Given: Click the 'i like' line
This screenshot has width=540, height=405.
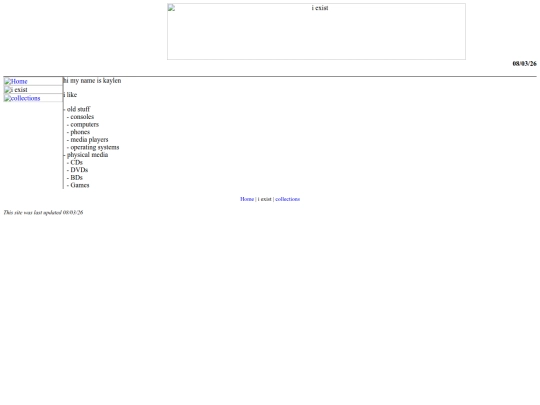Looking at the screenshot, I should click(70, 95).
